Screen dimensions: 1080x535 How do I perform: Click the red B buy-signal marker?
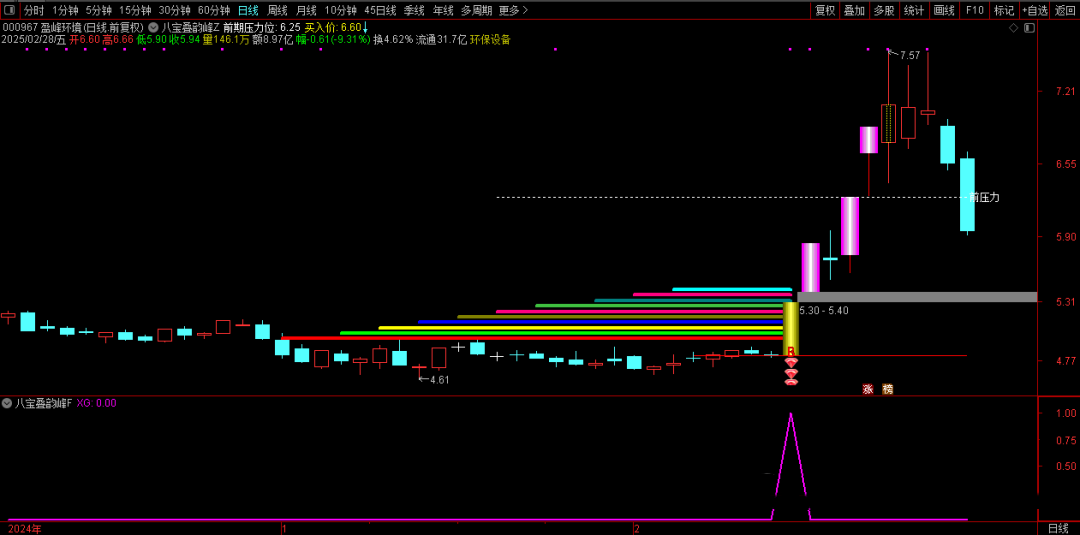[791, 352]
